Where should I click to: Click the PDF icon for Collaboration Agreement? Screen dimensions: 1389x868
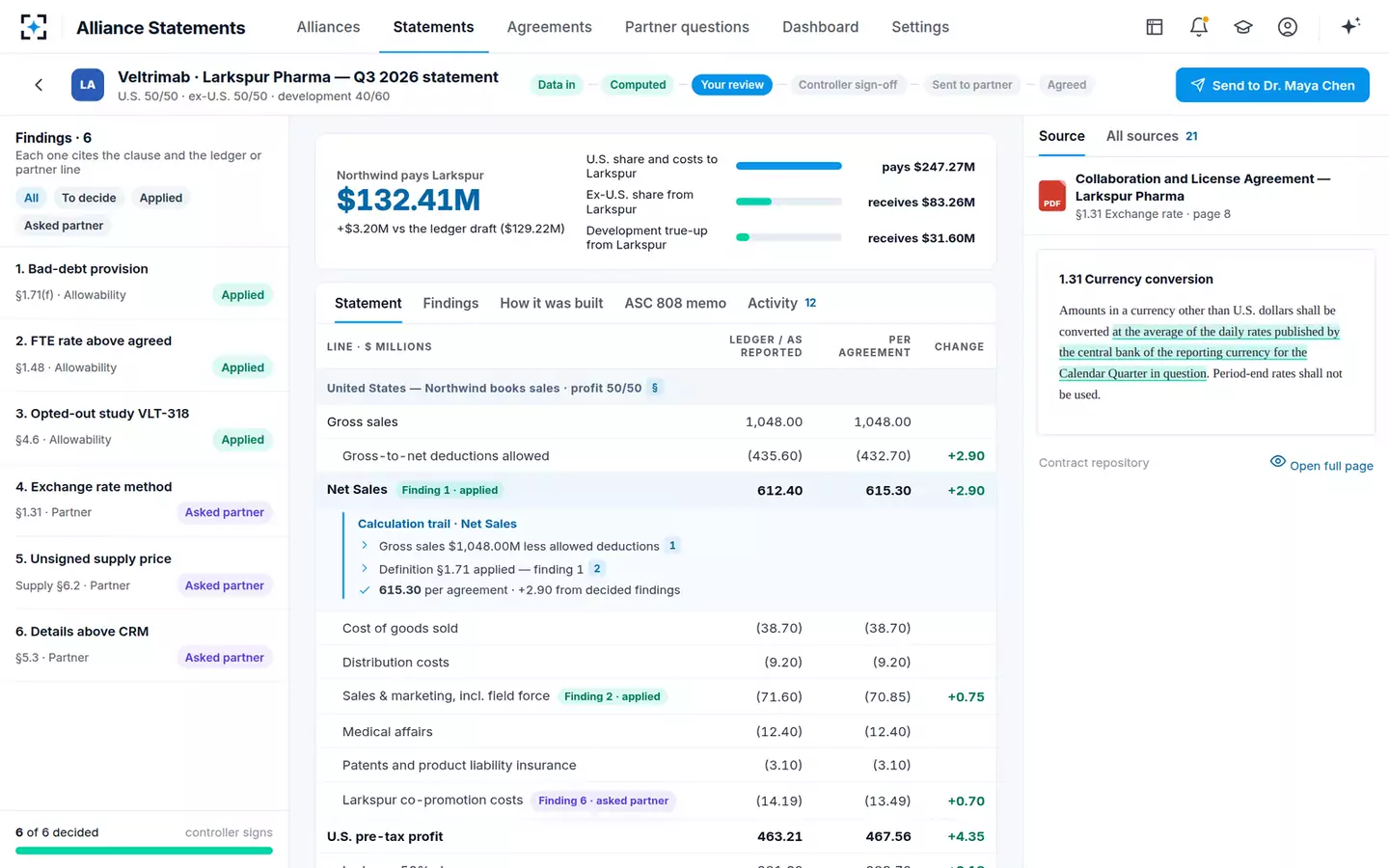[1052, 196]
